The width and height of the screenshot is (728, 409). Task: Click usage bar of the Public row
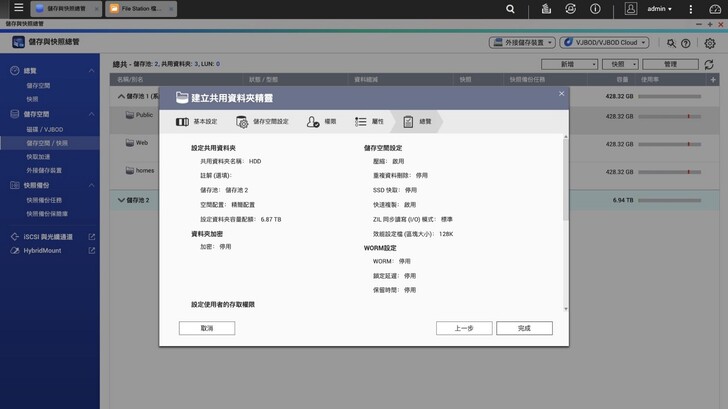670,117
